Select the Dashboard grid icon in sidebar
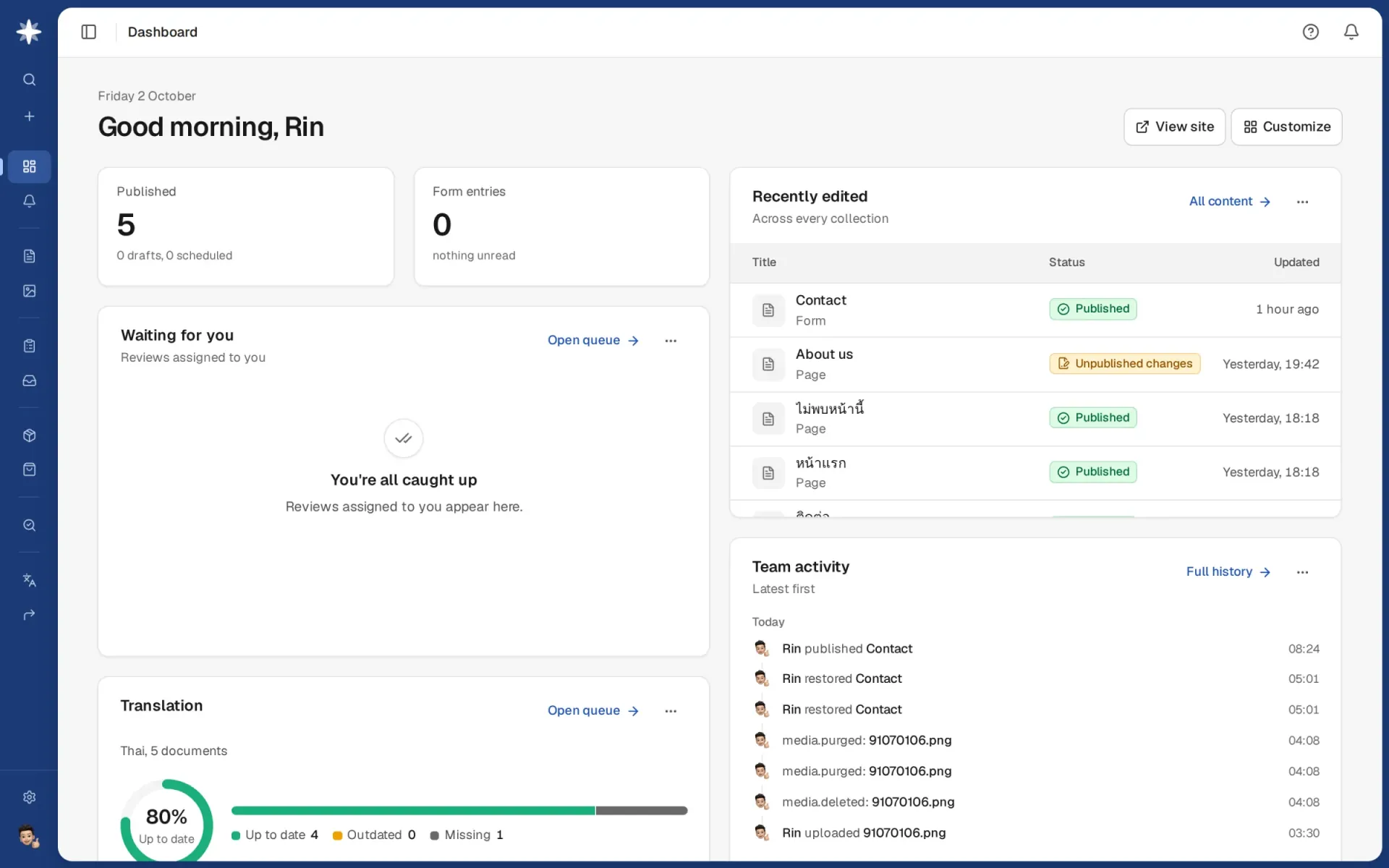This screenshot has height=868, width=1389. pos(29,166)
